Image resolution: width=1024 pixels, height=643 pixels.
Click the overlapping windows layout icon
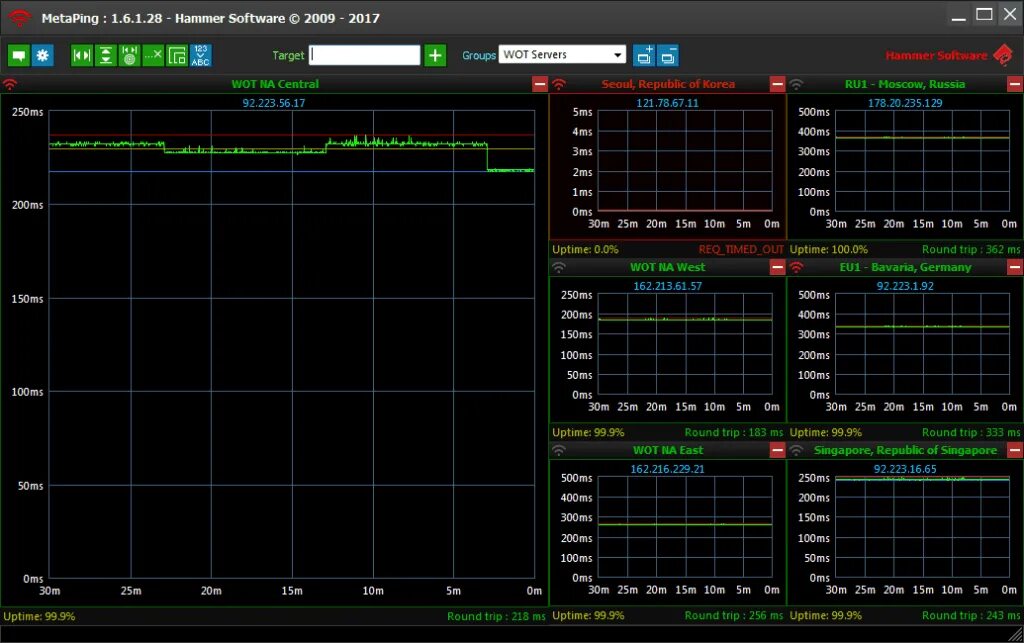point(177,55)
